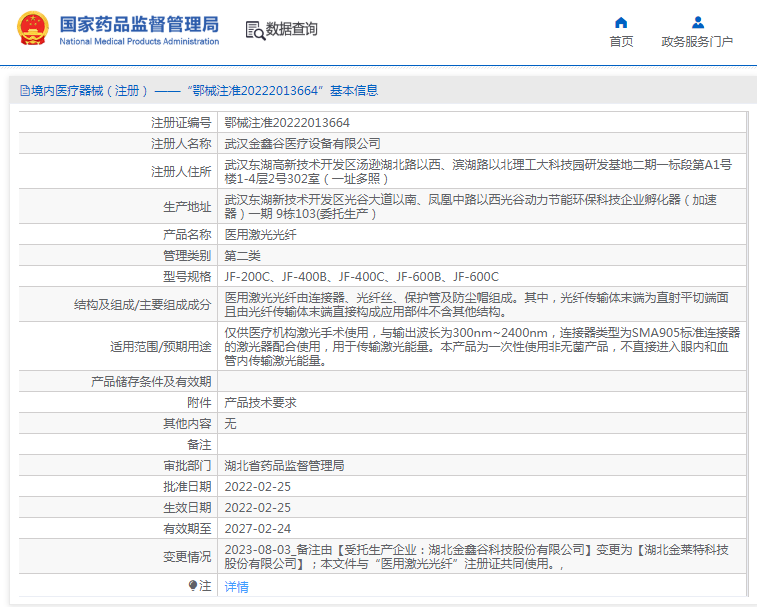
Task: Click the 注册人名称 label
Action: point(181,143)
